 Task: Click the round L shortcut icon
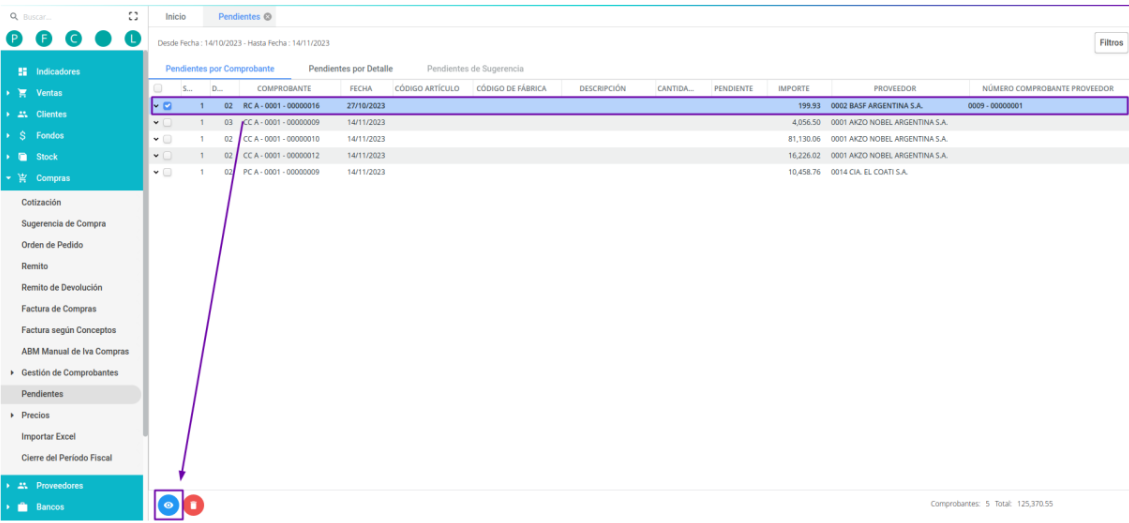tap(132, 39)
